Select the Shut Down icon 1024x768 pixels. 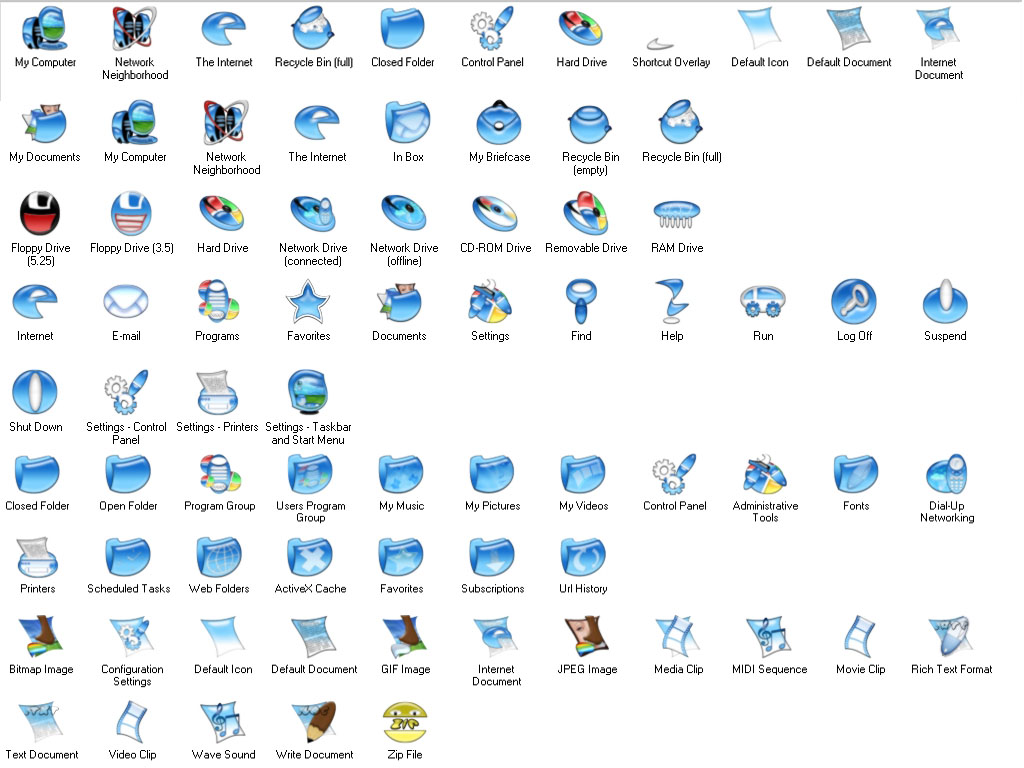[x=35, y=391]
